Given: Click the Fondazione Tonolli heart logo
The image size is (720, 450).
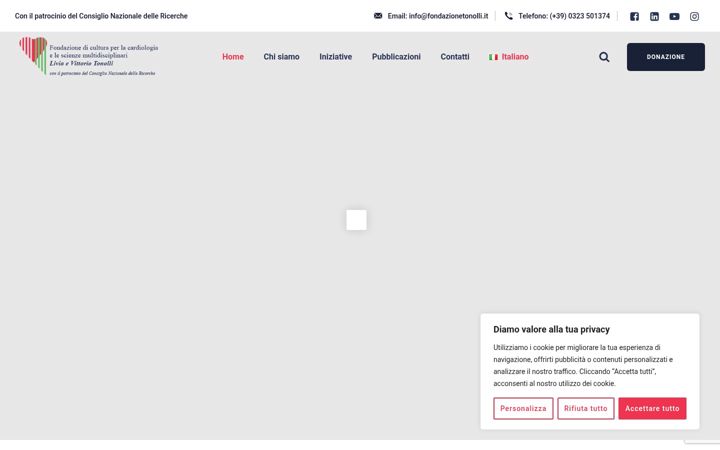Looking at the screenshot, I should coord(89,56).
